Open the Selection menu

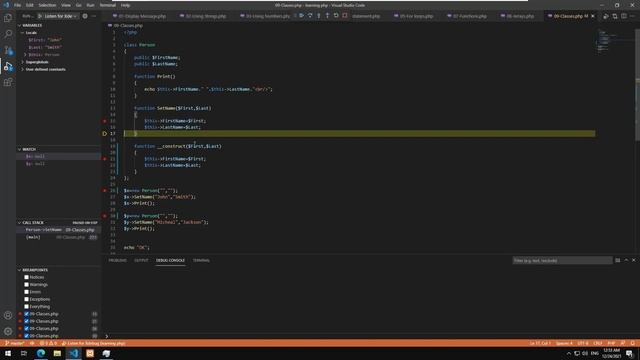[47, 5]
